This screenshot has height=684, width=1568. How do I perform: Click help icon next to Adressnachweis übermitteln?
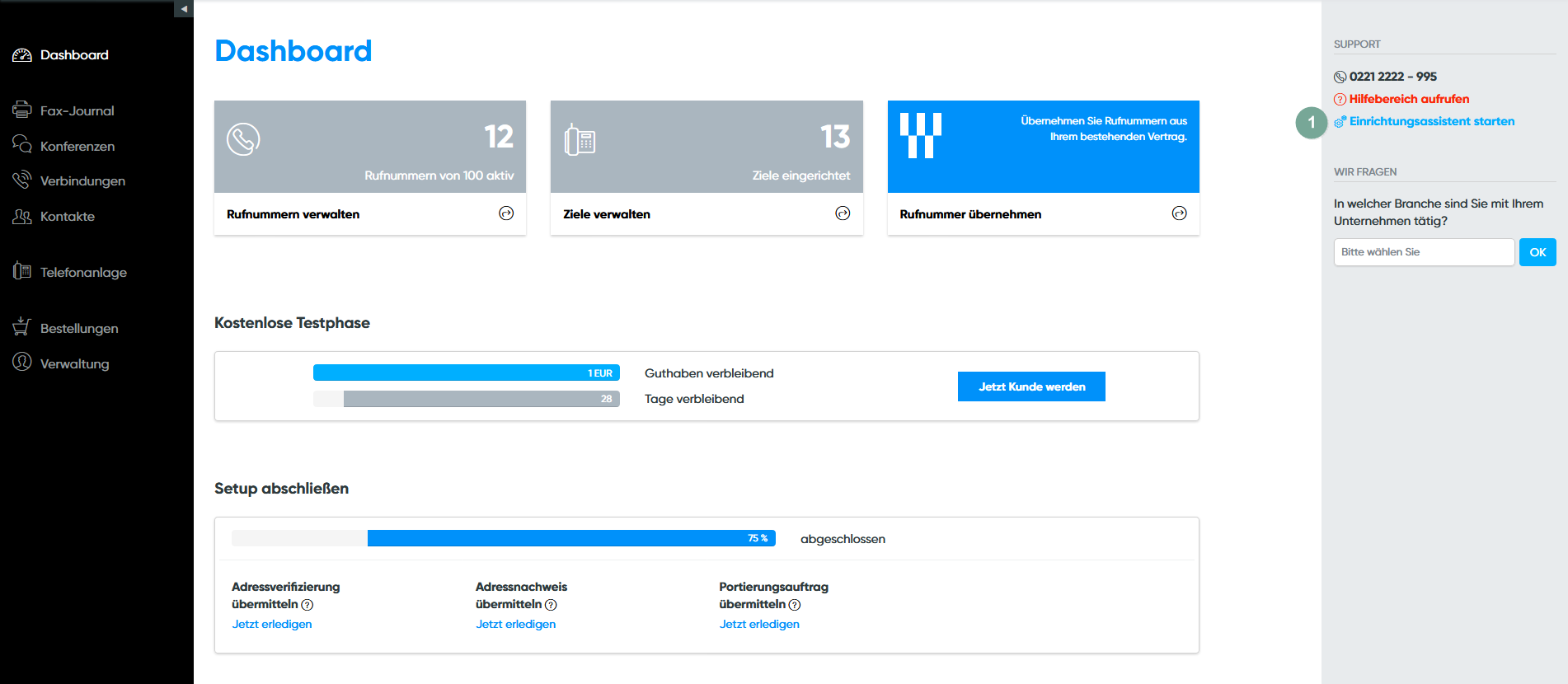552,605
